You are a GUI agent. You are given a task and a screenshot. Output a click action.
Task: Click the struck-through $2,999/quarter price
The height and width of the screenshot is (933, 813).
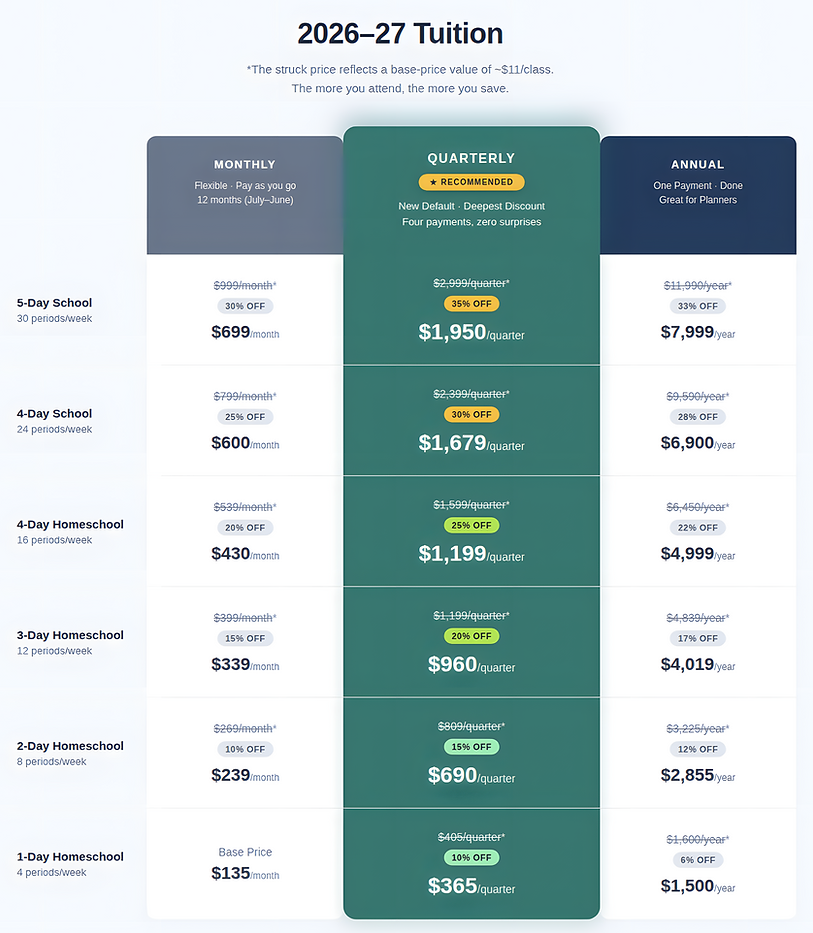(x=471, y=283)
